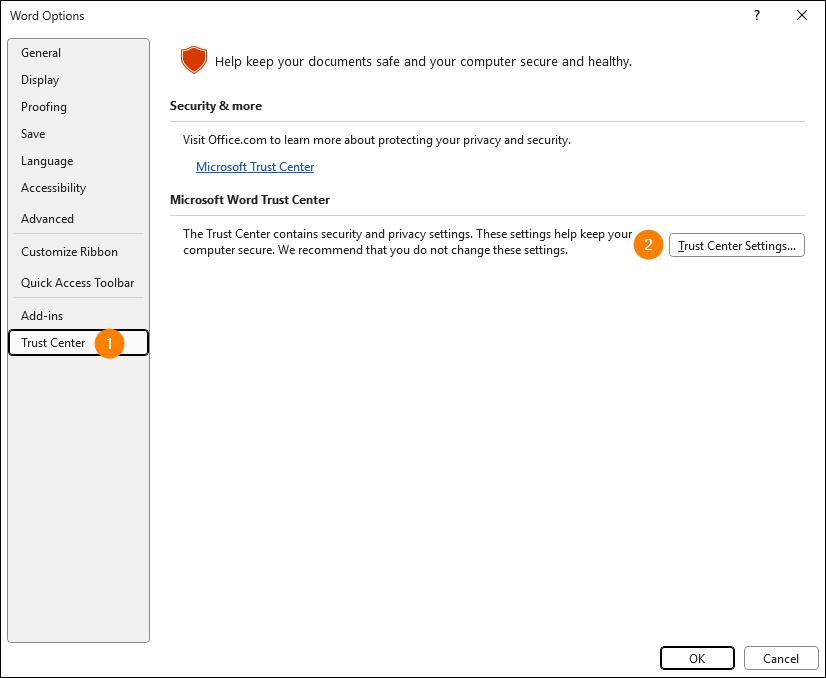
Task: Open the General options category
Action: click(78, 53)
